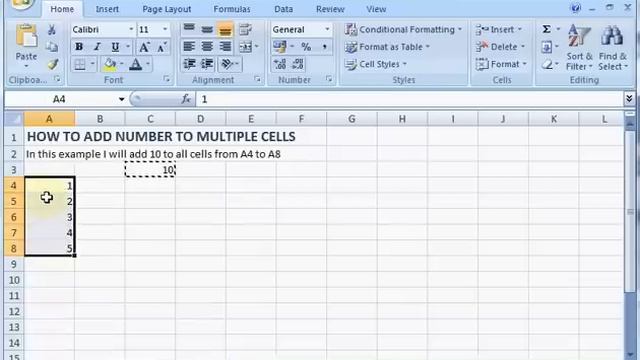This screenshot has width=640, height=360.
Task: Toggle Bold formatting
Action: [79, 47]
